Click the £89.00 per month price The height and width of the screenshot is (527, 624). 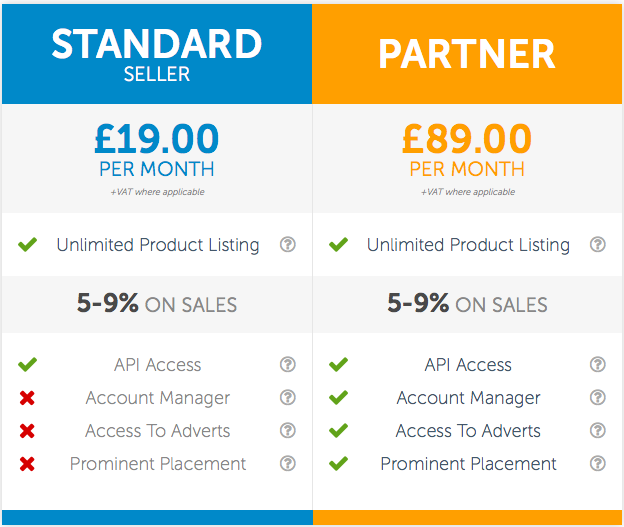coord(467,149)
